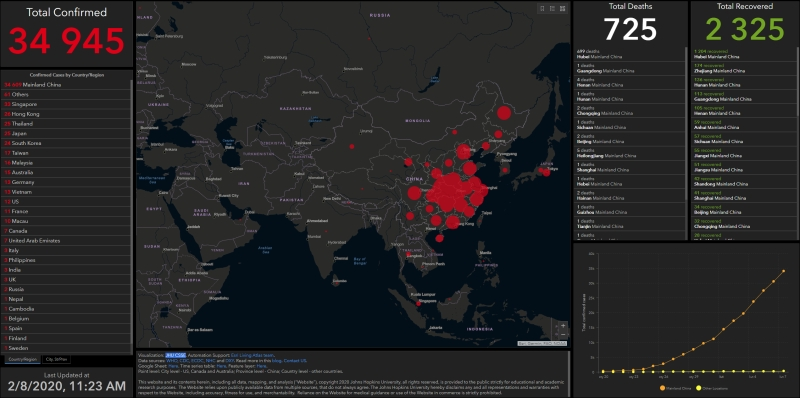Select Belgium in confirmed cases list
This screenshot has width=800, height=398.
pyautogui.click(x=66, y=318)
